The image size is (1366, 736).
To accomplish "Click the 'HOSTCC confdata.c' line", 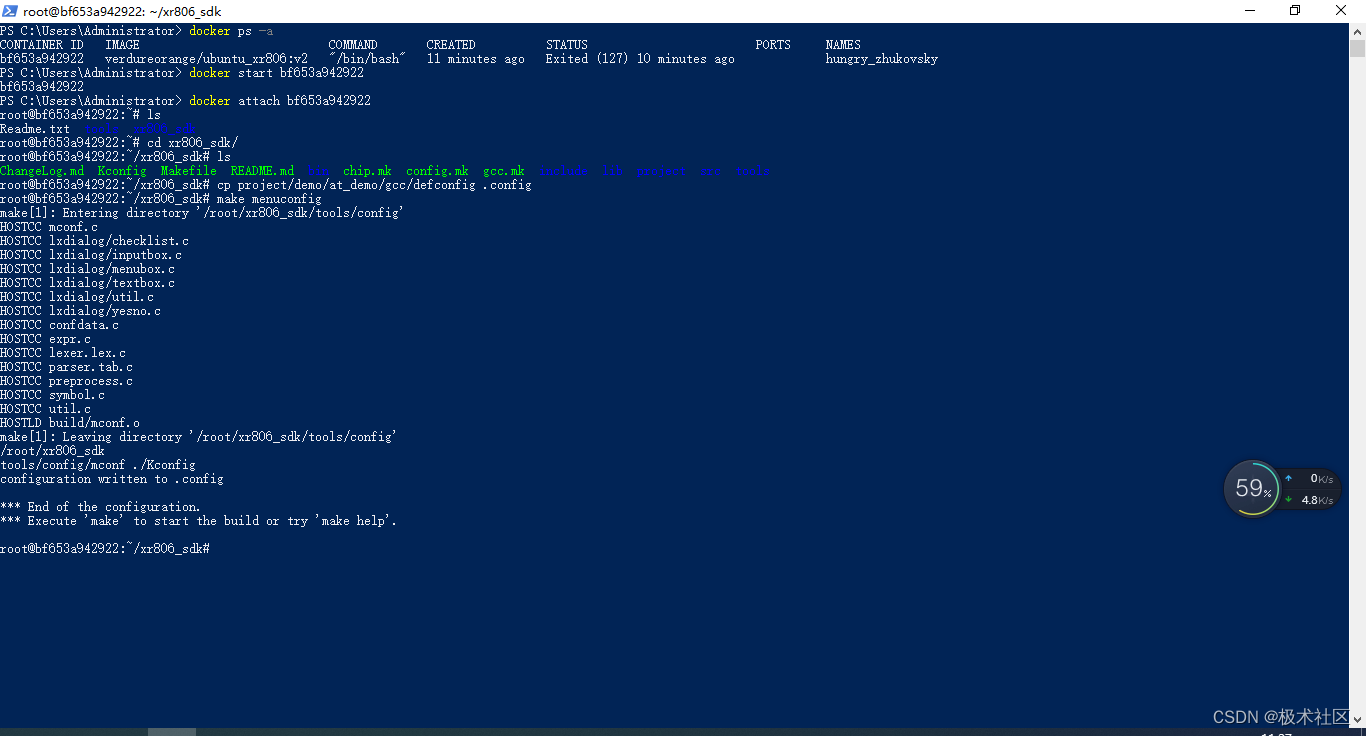I will pyautogui.click(x=59, y=325).
